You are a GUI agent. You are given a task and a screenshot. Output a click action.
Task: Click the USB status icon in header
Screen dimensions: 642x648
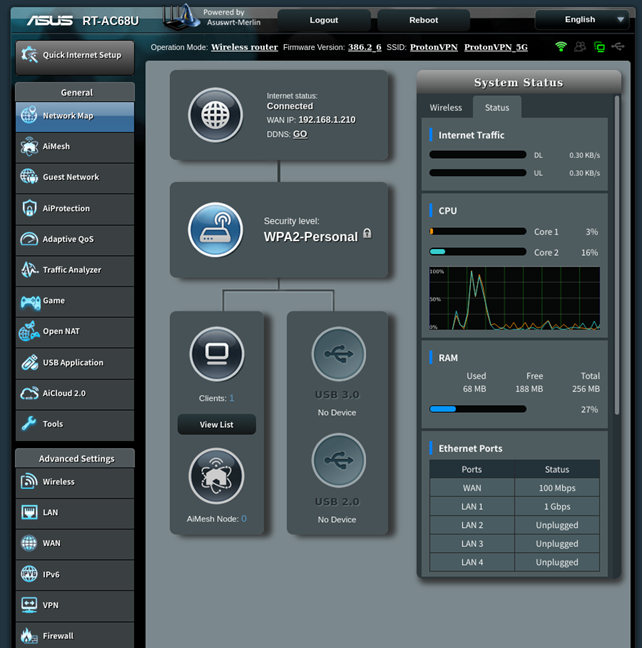pos(618,46)
